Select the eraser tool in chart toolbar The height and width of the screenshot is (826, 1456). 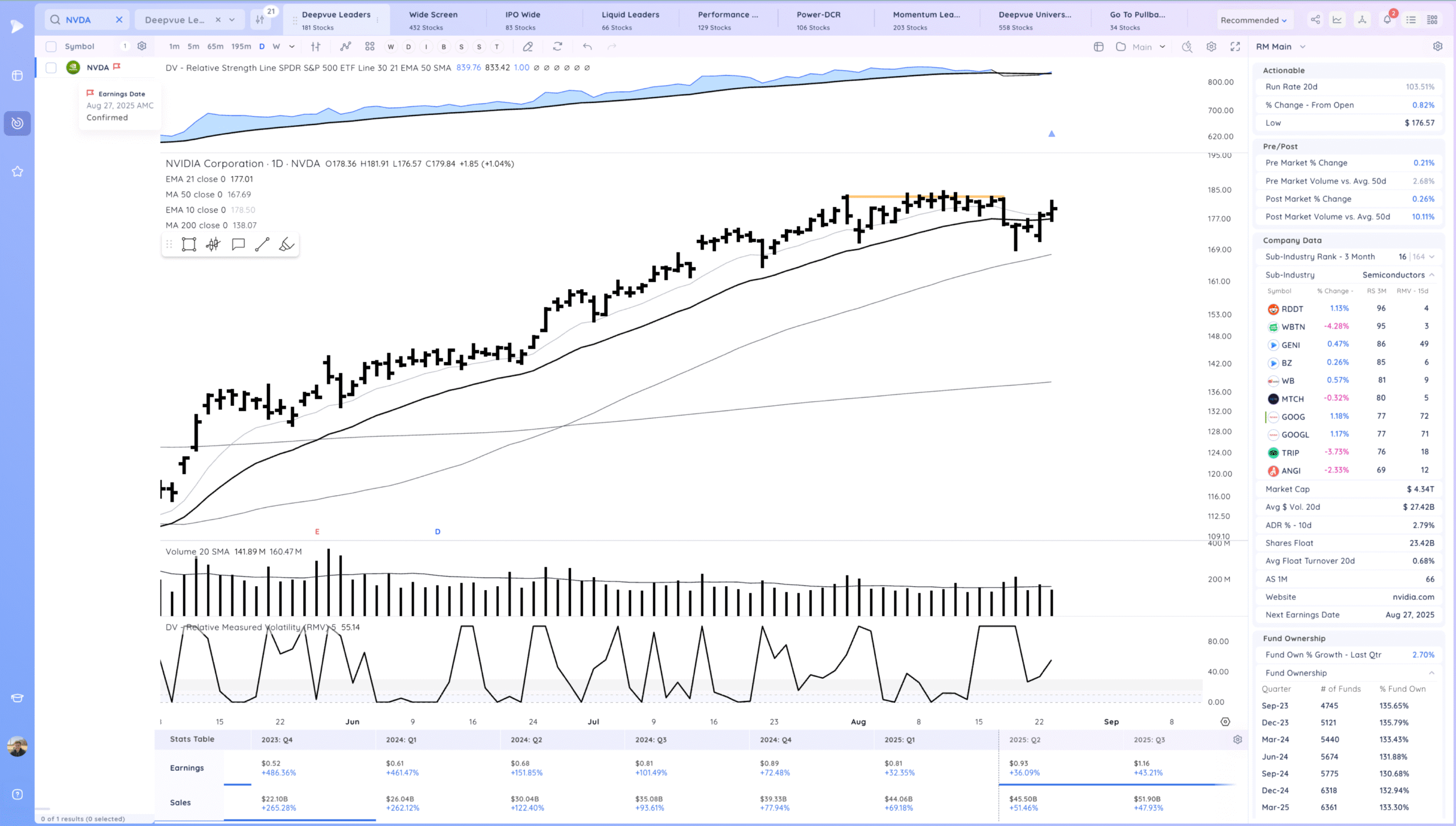pos(528,47)
